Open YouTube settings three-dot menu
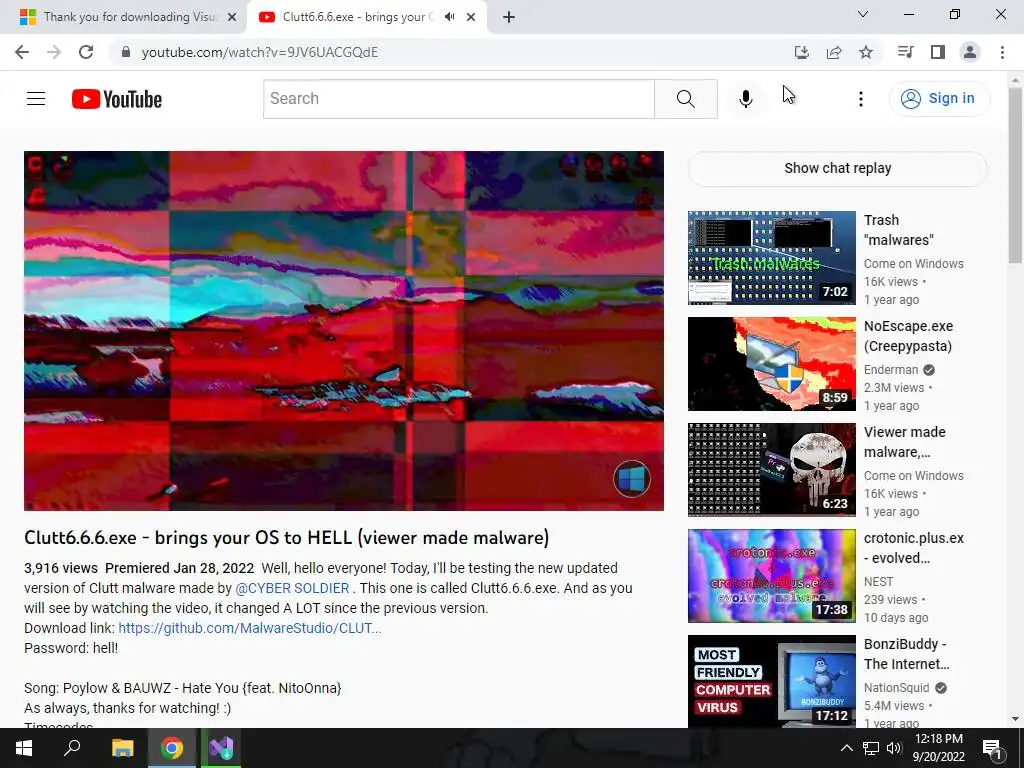Screen dimensions: 1024x768 [x=861, y=99]
